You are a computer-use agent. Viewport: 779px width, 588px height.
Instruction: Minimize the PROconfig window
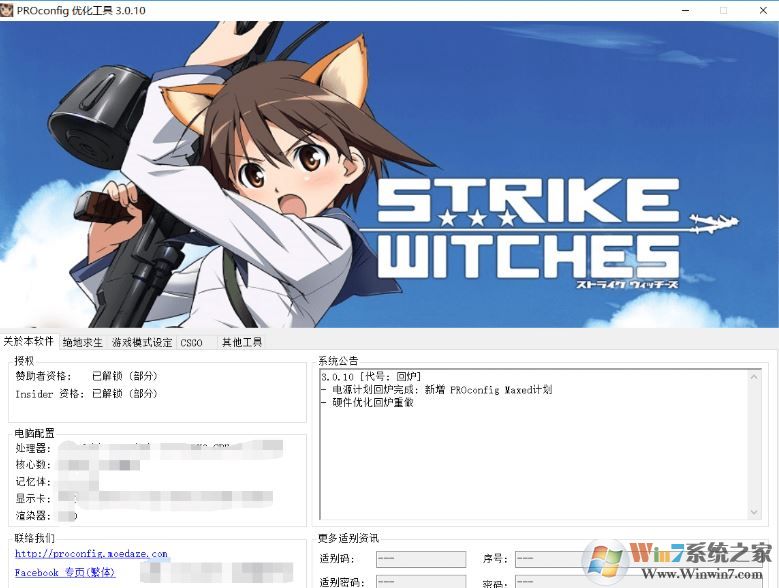[685, 10]
